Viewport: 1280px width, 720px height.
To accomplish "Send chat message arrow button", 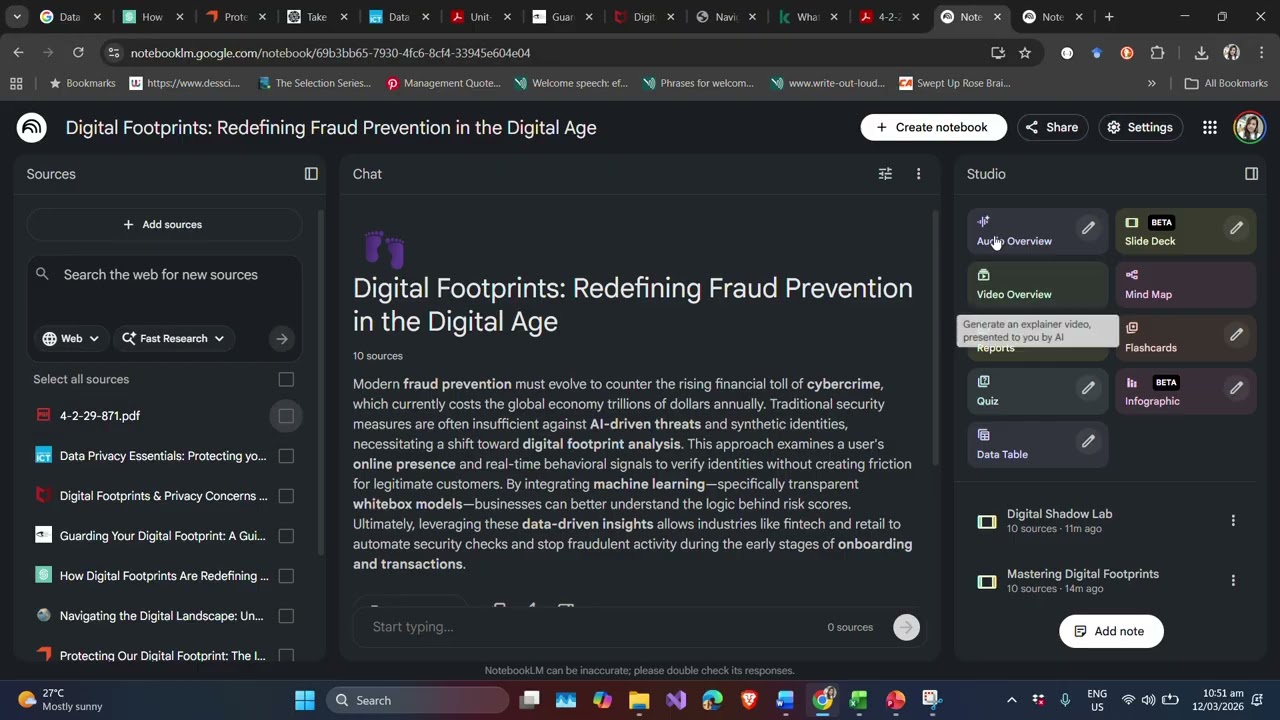I will 906,627.
